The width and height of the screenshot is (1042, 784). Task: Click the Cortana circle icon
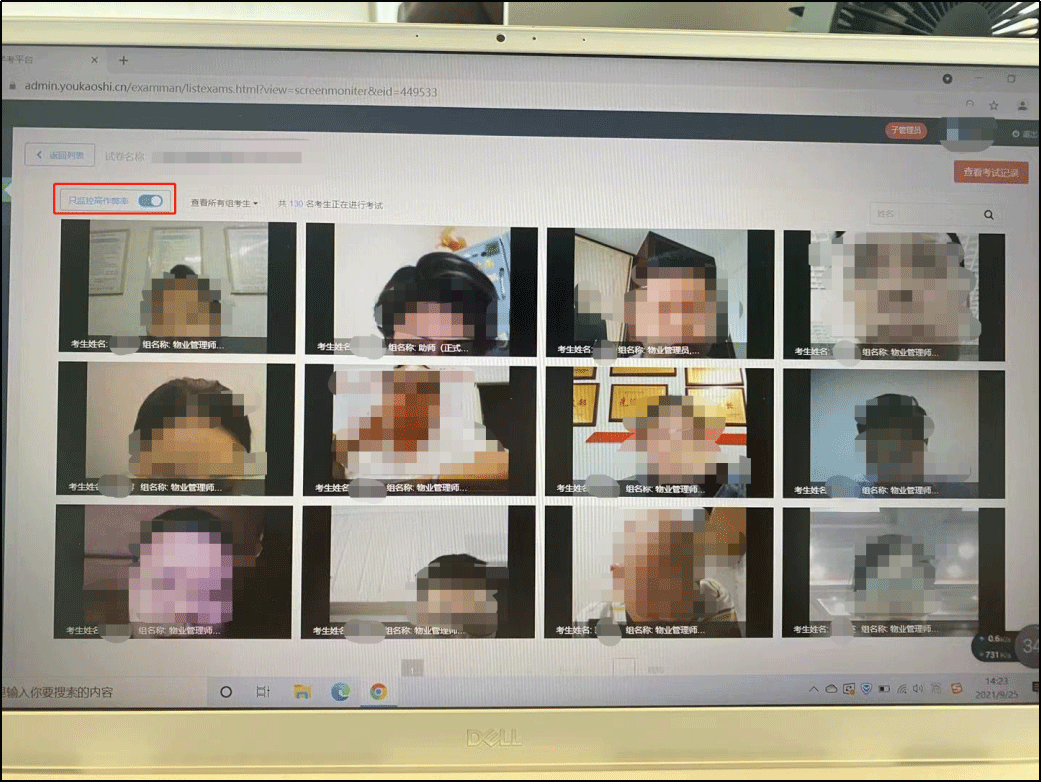[x=226, y=691]
